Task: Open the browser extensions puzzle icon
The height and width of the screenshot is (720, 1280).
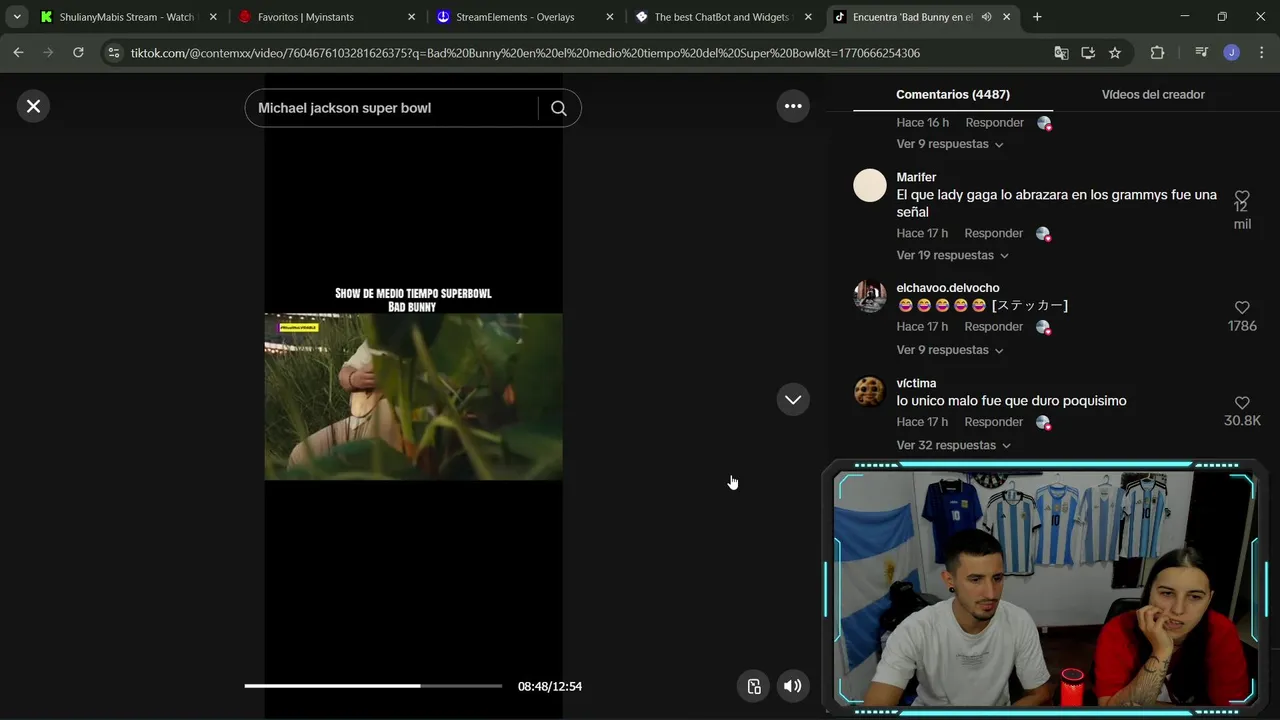Action: pyautogui.click(x=1157, y=53)
